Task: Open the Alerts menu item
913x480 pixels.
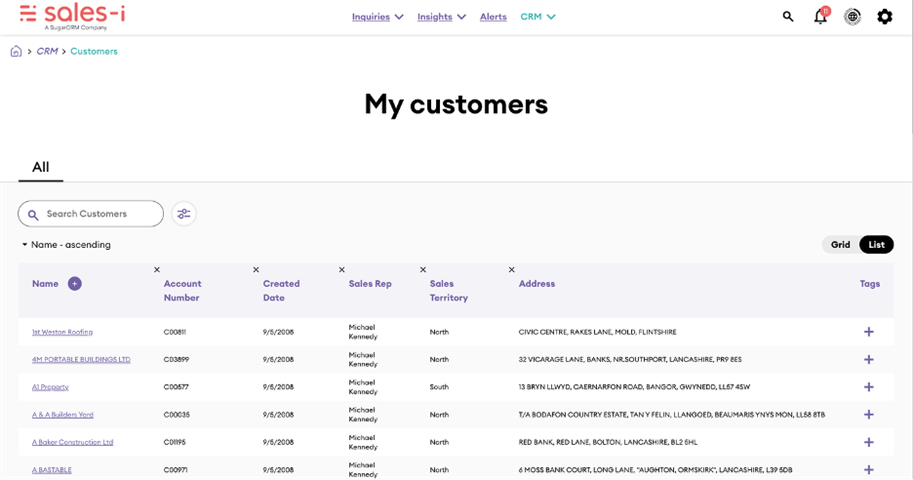Action: (493, 17)
